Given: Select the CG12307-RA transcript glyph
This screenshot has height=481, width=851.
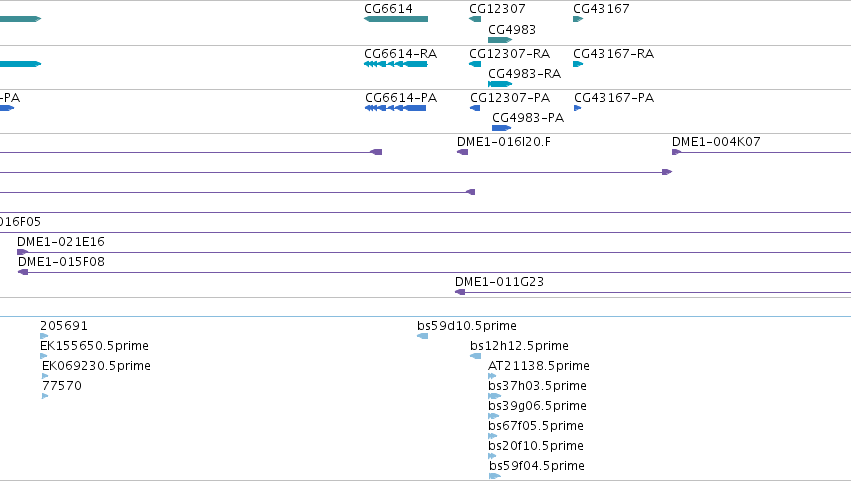Looking at the screenshot, I should click(x=475, y=64).
